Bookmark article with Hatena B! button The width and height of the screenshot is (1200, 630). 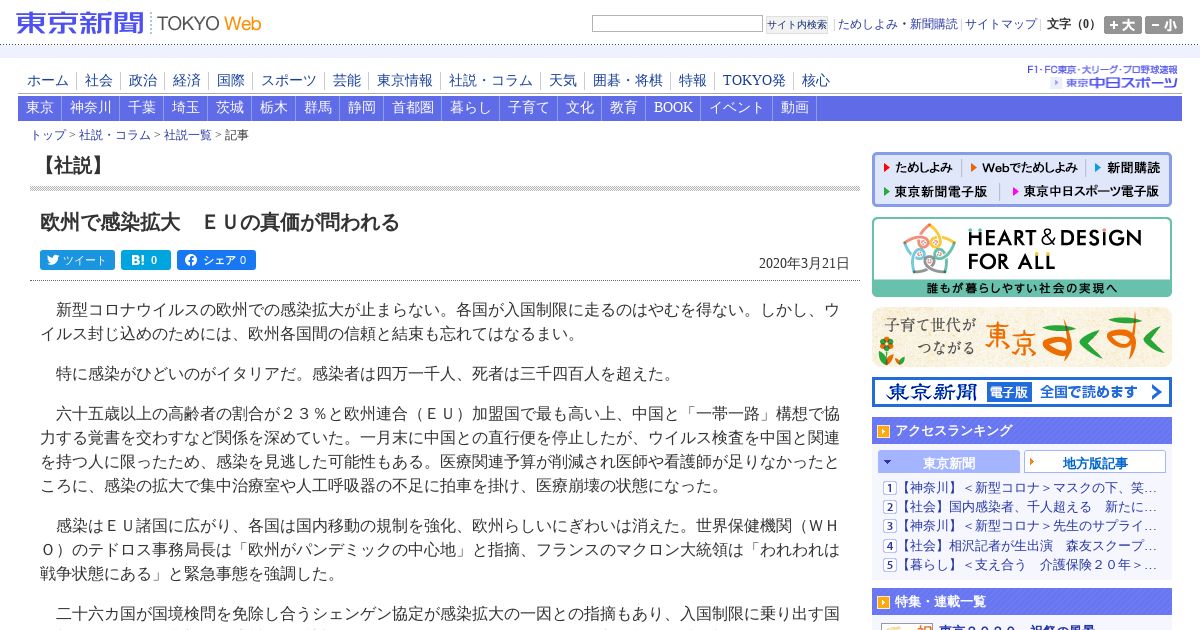click(146, 260)
